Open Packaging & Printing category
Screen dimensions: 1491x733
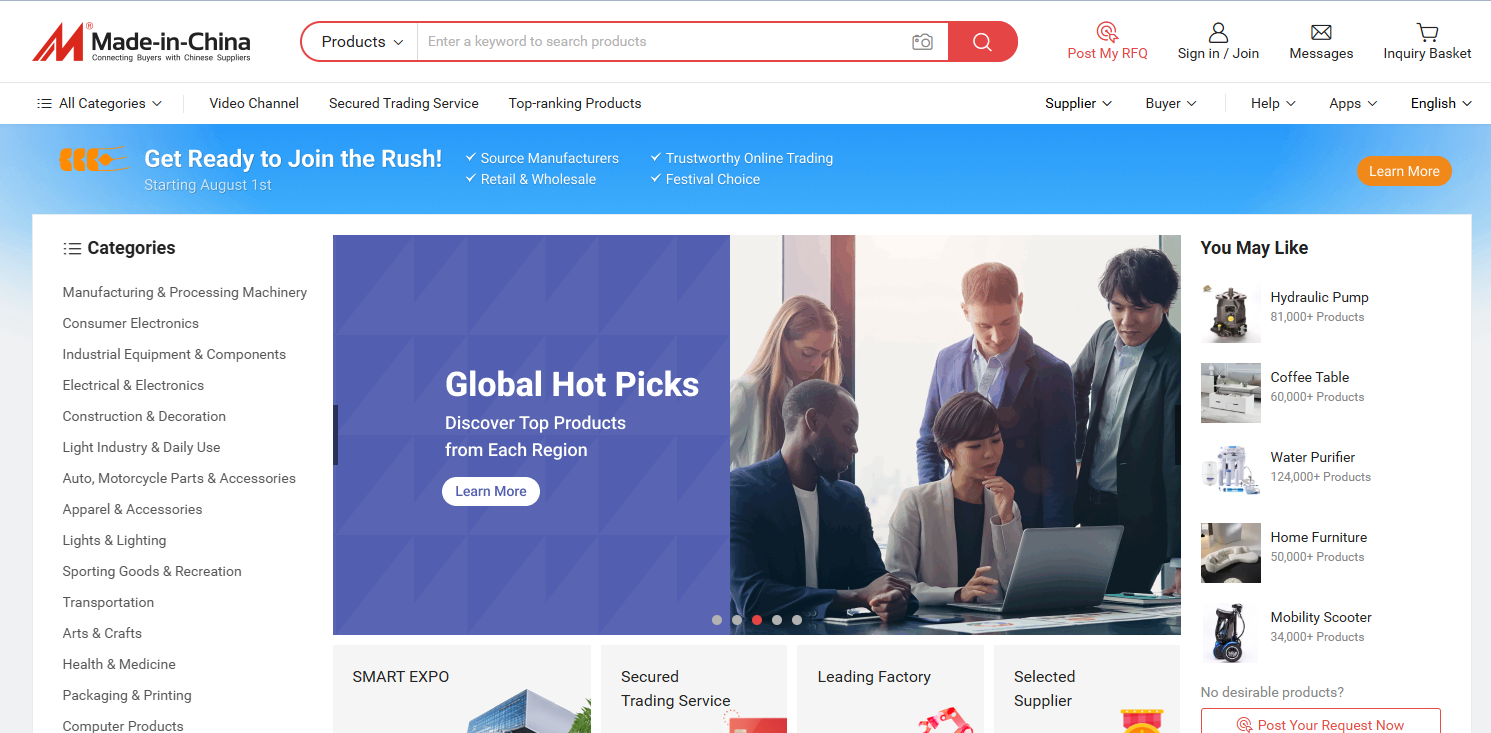pyautogui.click(x=127, y=695)
